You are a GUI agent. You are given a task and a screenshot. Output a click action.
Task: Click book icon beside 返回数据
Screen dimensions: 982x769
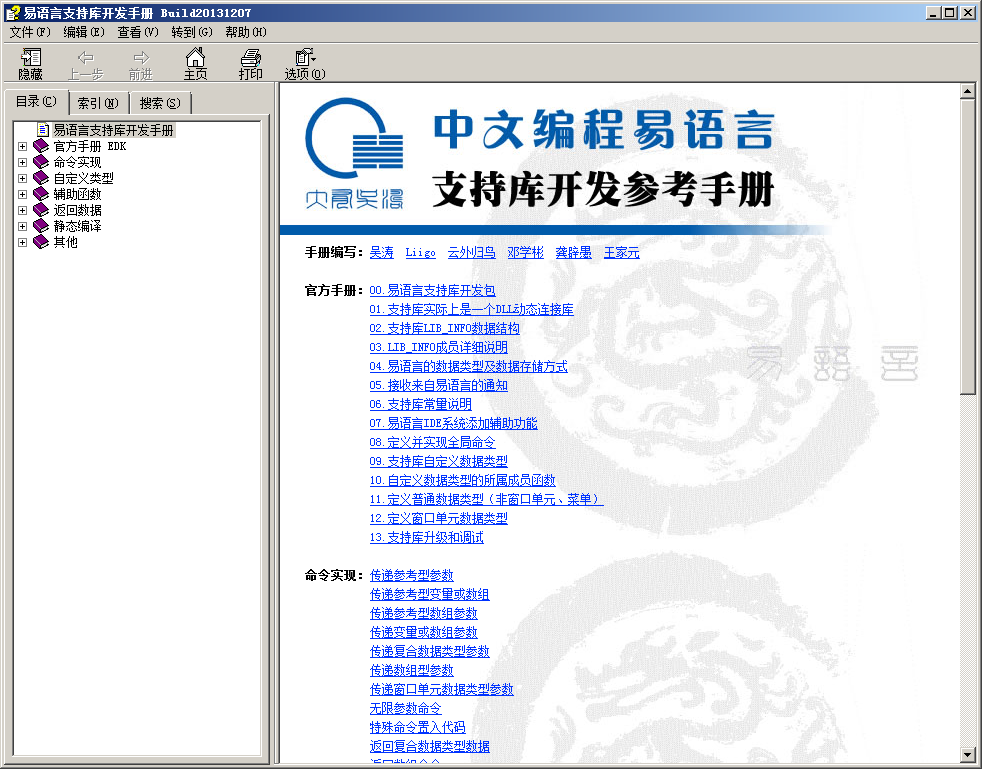tap(41, 210)
